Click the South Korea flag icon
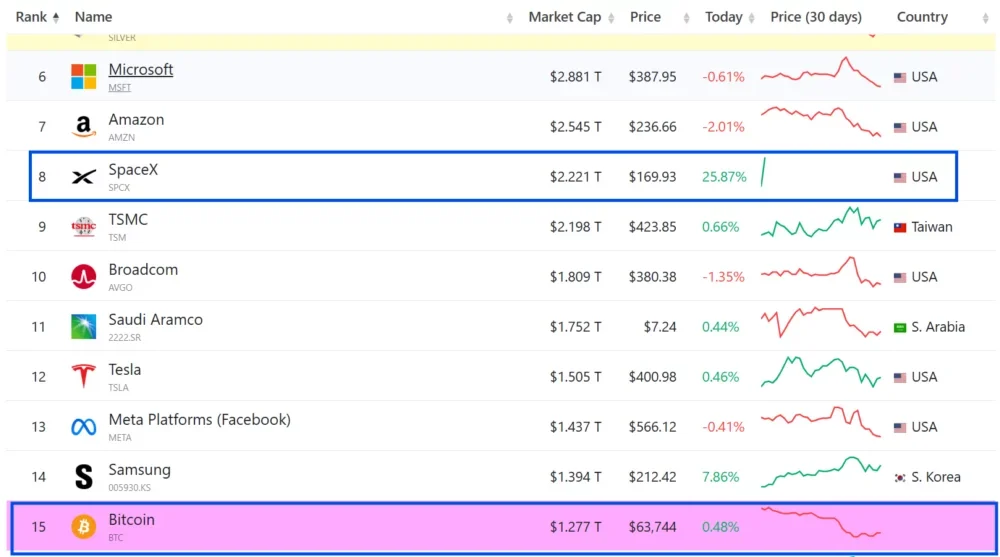1000x557 pixels. (x=900, y=477)
